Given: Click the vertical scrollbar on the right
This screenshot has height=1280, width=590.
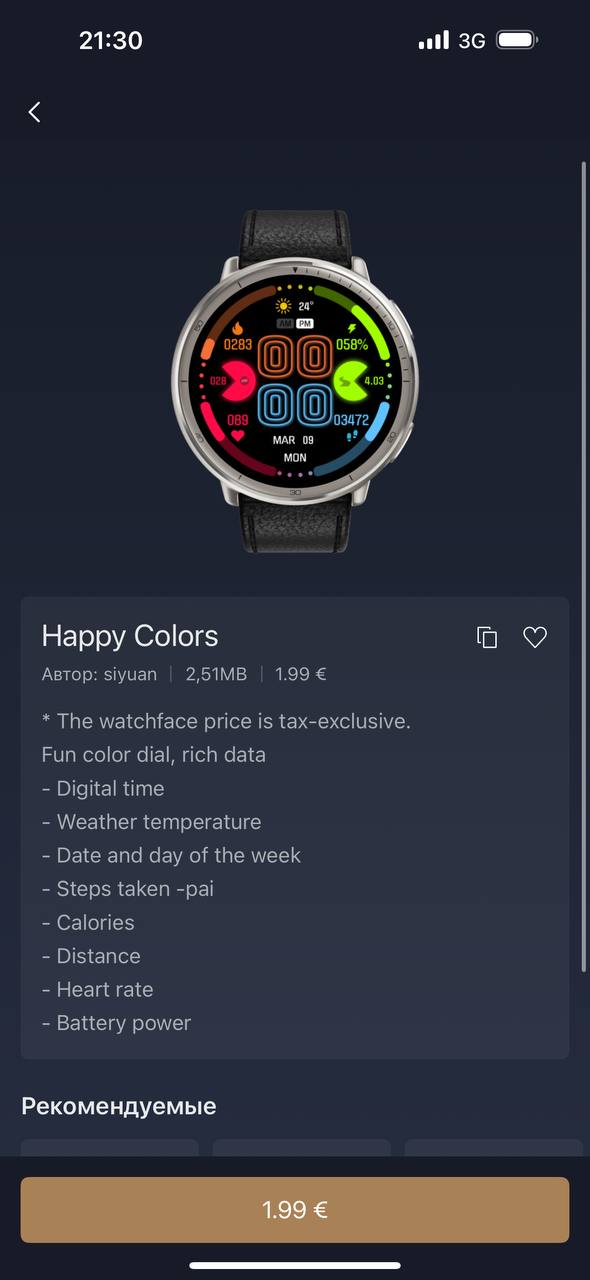Looking at the screenshot, I should tap(584, 565).
